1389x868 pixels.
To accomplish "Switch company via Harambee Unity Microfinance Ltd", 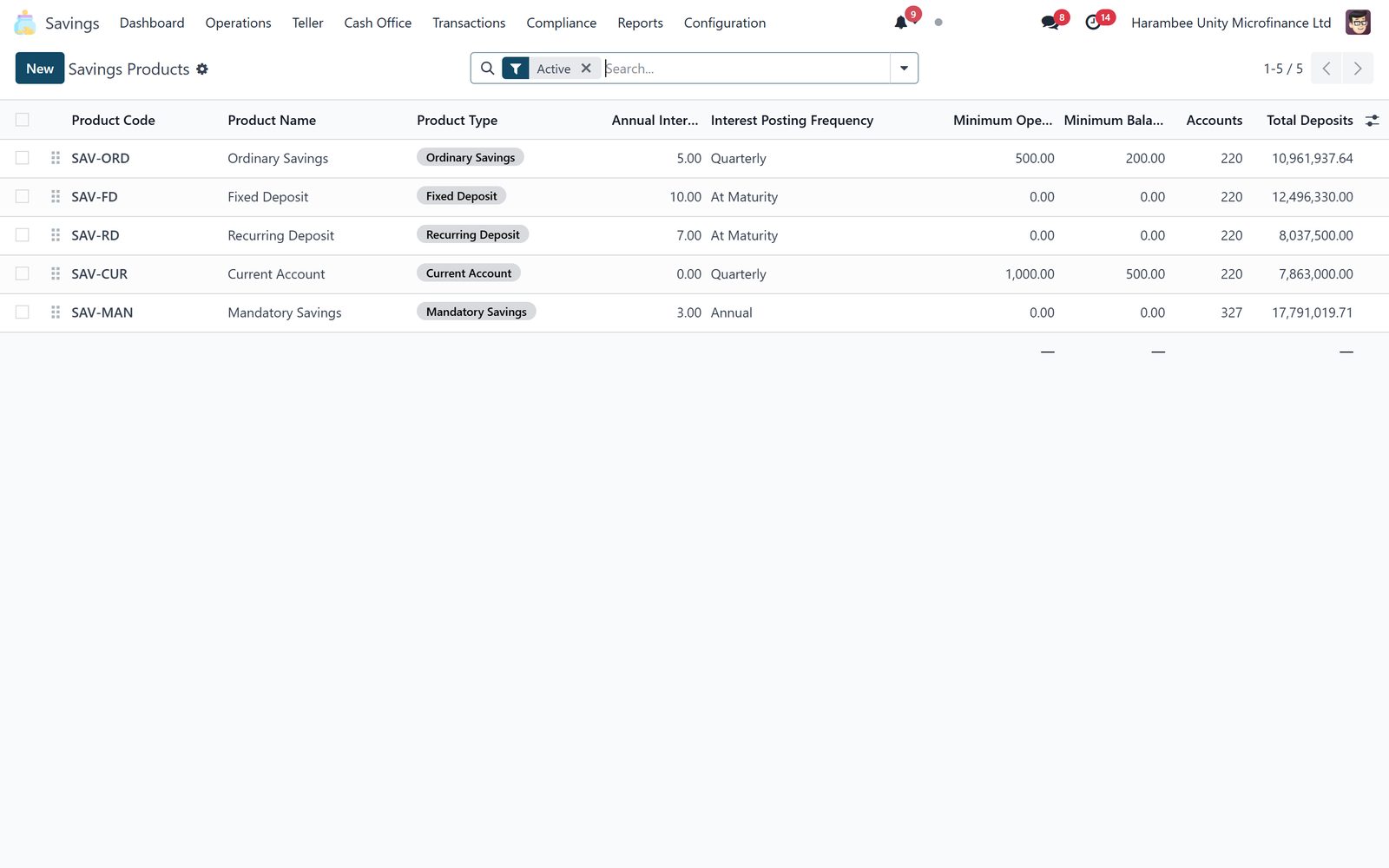I will click(1231, 23).
